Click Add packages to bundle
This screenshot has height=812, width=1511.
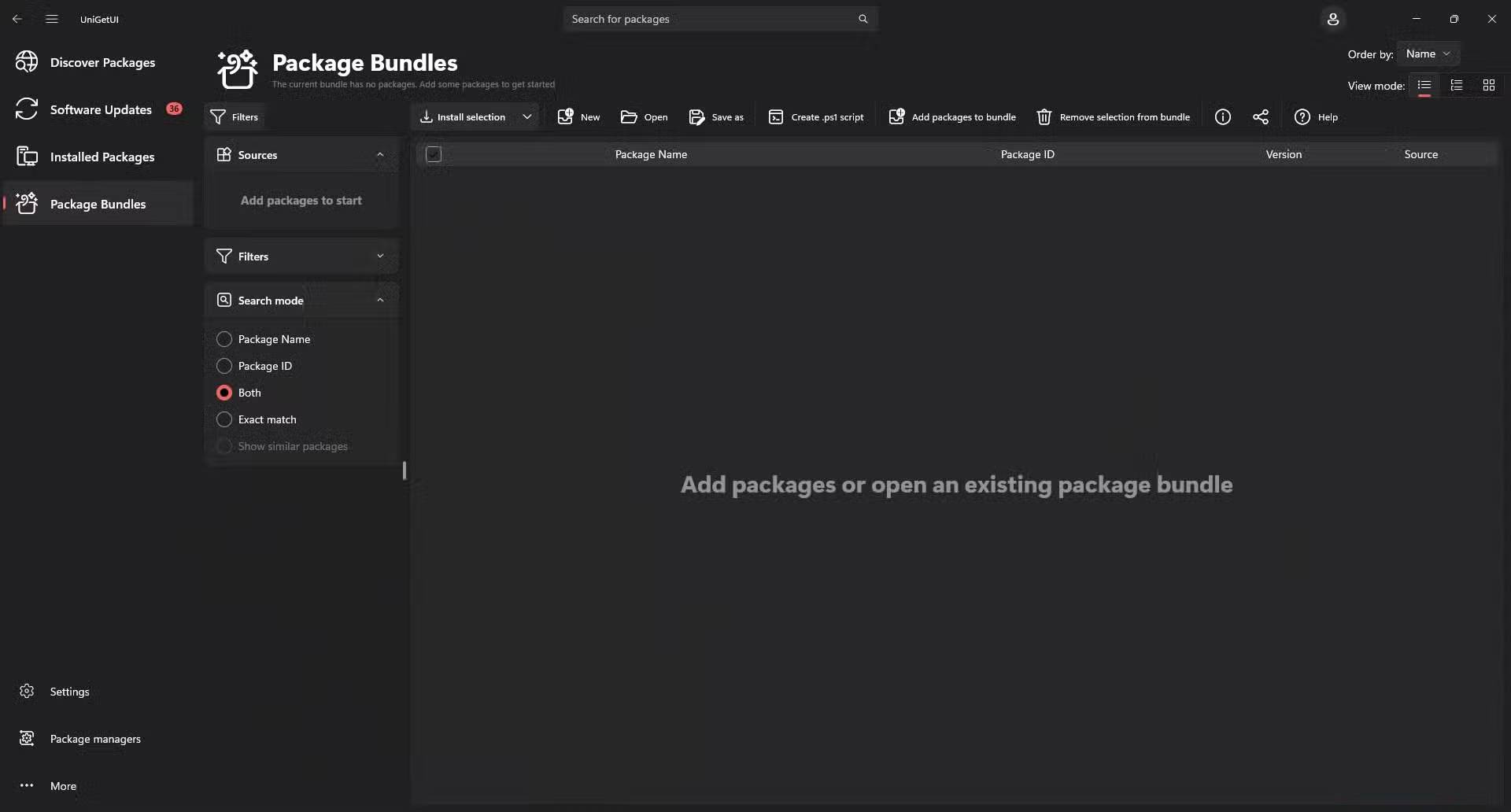tap(952, 117)
